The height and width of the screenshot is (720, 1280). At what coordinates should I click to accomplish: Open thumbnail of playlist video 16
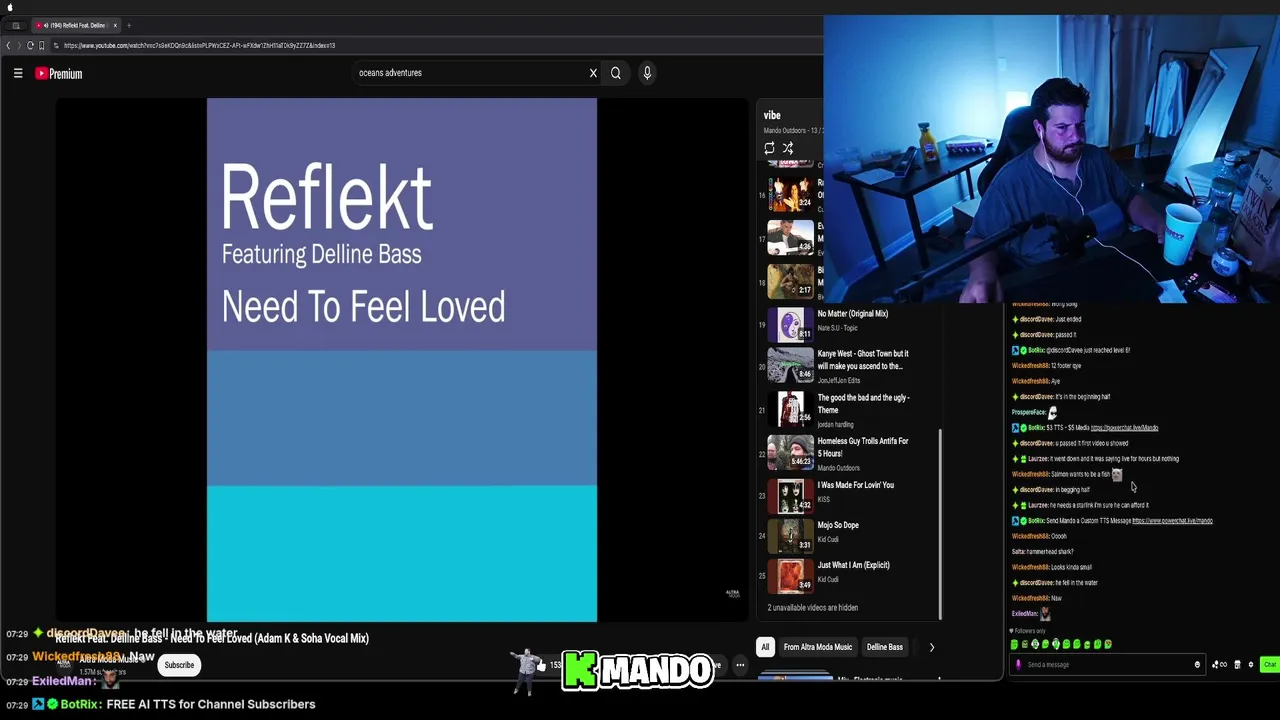[x=790, y=194]
